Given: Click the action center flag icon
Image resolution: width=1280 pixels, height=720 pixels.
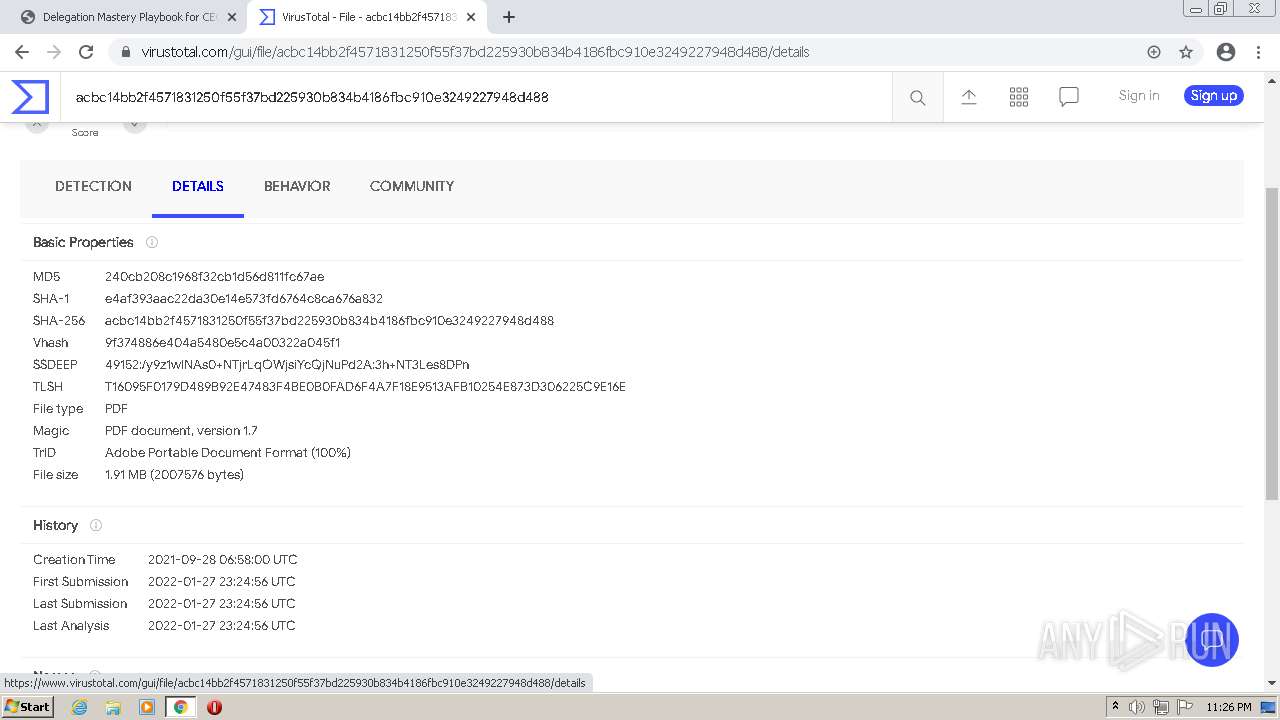Looking at the screenshot, I should pos(1184,707).
